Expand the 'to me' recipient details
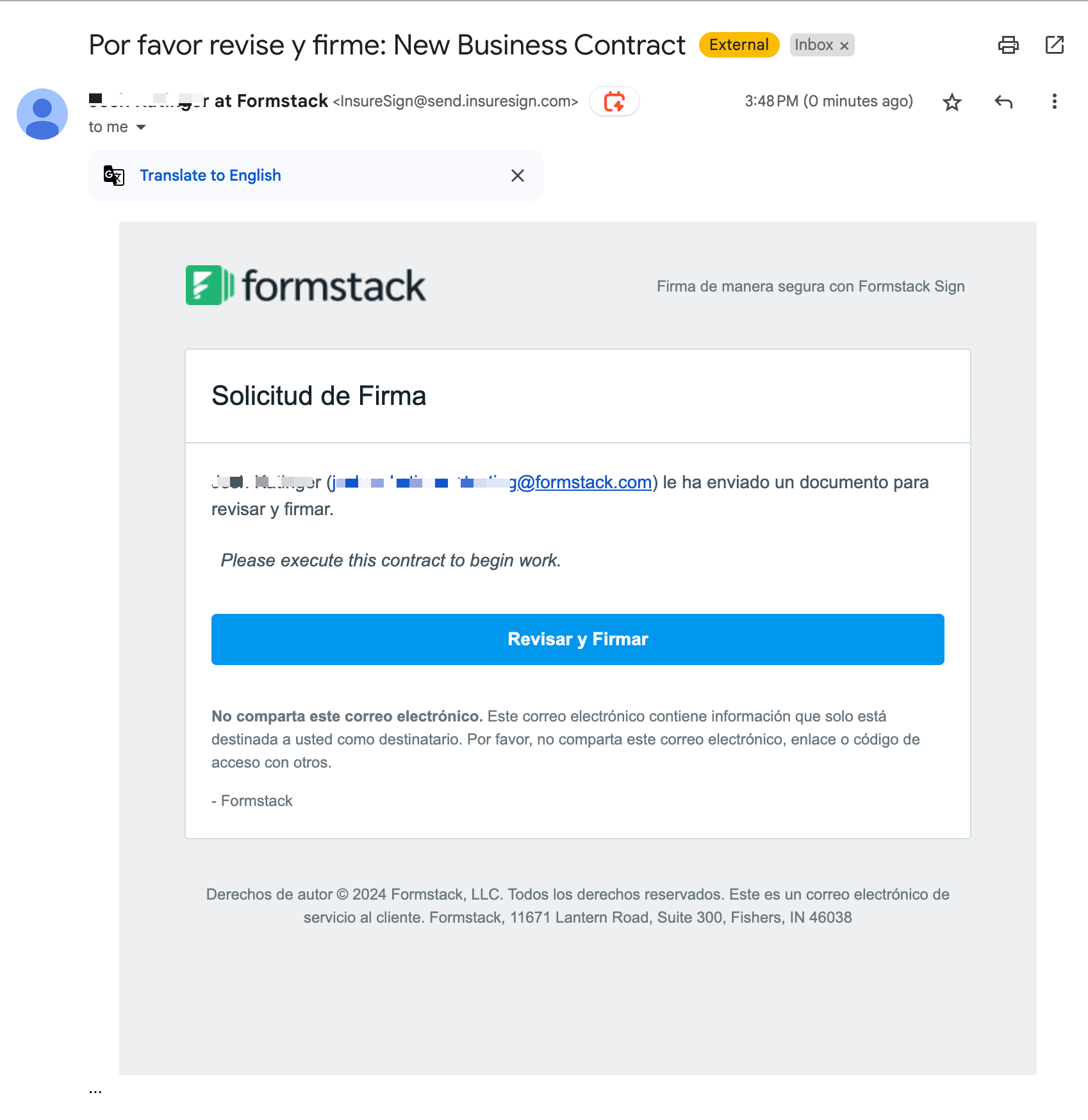The image size is (1088, 1120). (x=141, y=128)
